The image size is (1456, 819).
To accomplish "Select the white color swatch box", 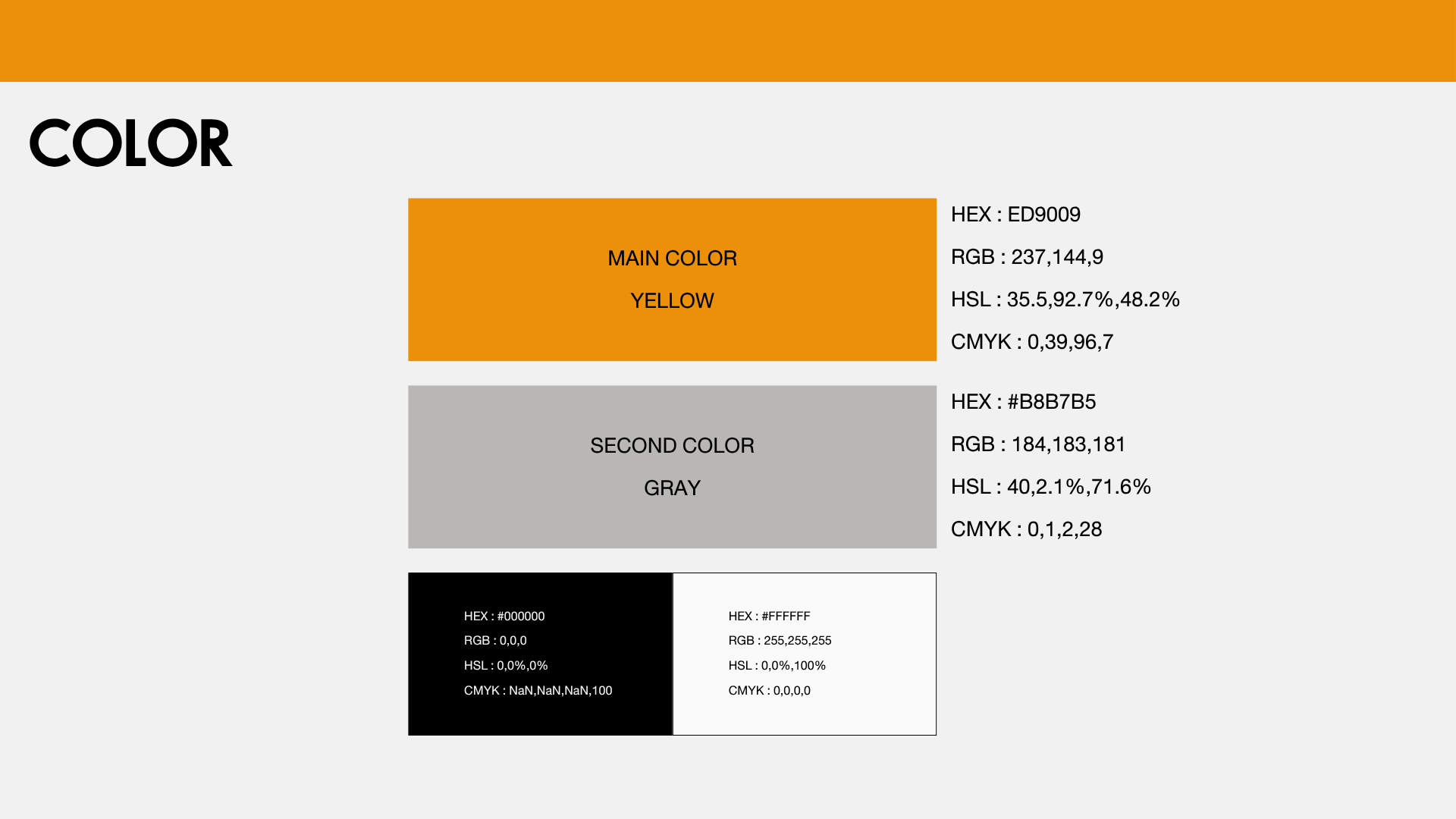I will click(x=805, y=654).
